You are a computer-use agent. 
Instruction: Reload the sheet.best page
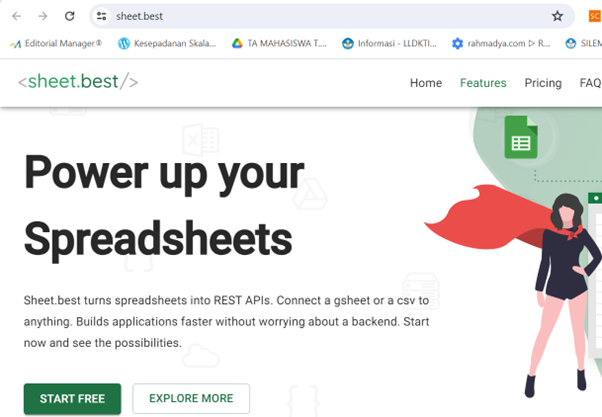coord(69,16)
